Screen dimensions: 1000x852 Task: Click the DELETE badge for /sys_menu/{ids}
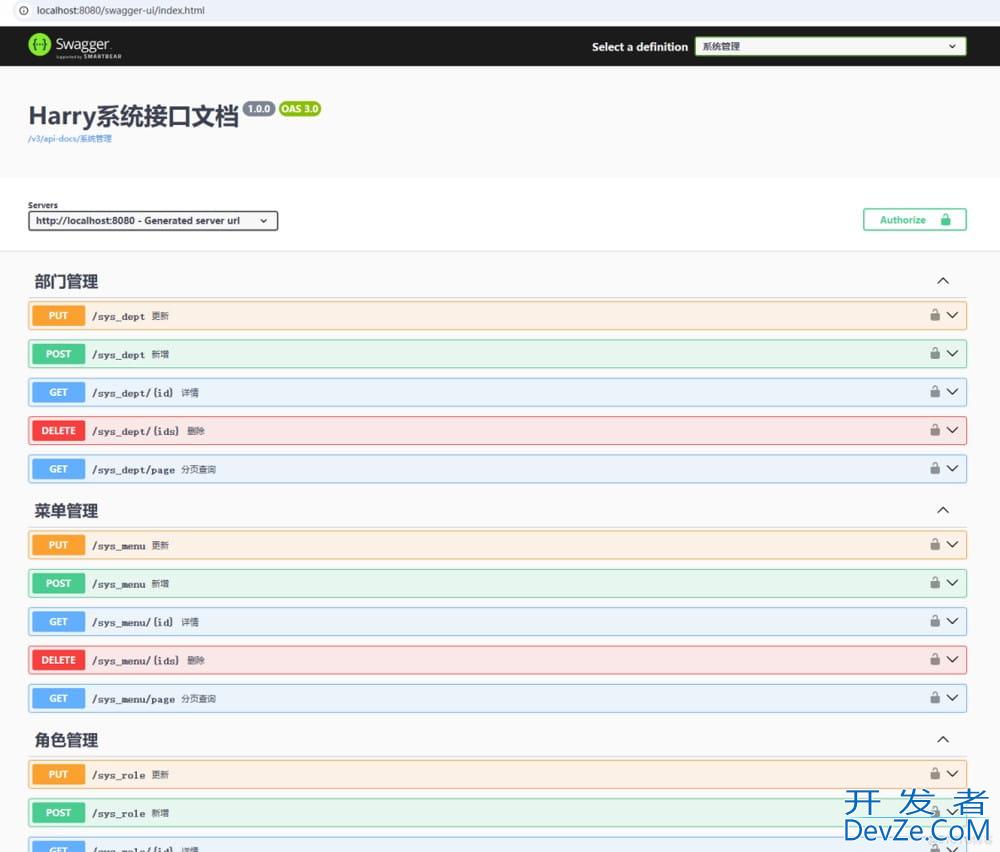click(58, 660)
